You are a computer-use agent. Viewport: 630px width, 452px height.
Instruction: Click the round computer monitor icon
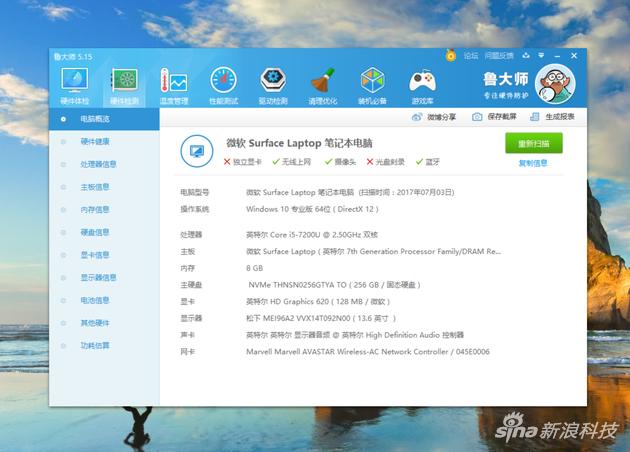click(197, 151)
